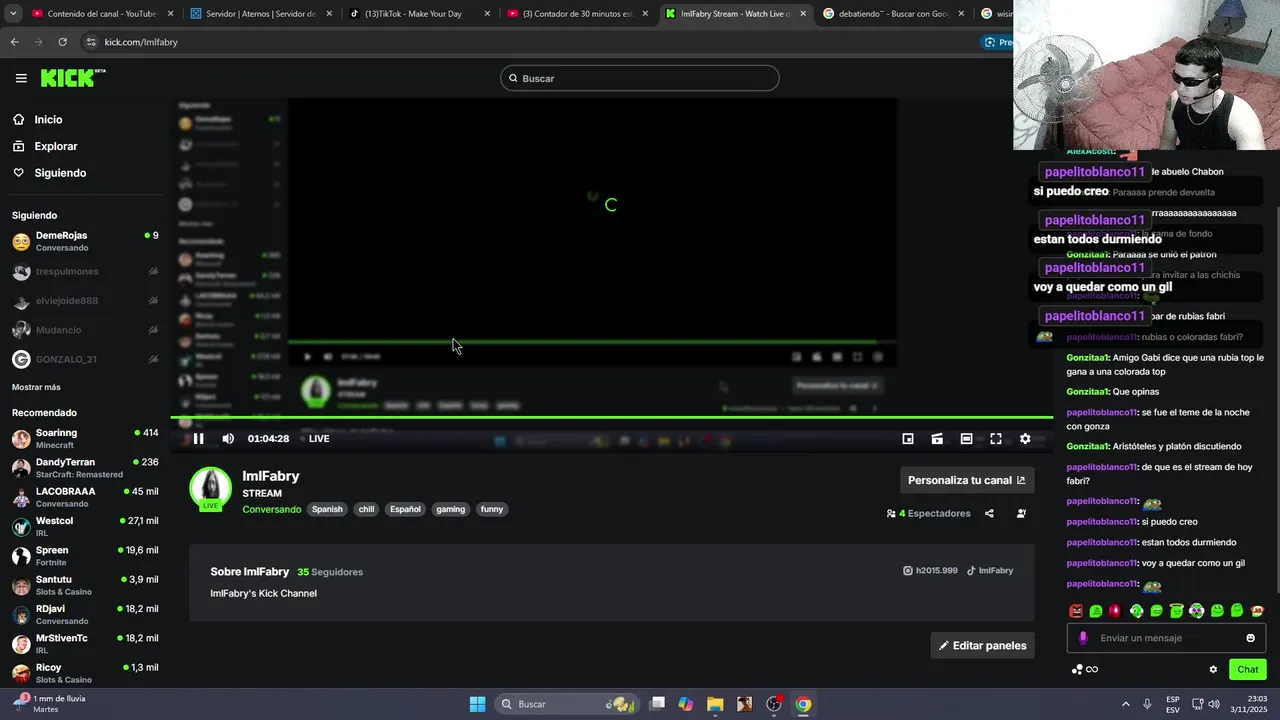
Task: Enter fullscreen in stream player
Action: 996,438
